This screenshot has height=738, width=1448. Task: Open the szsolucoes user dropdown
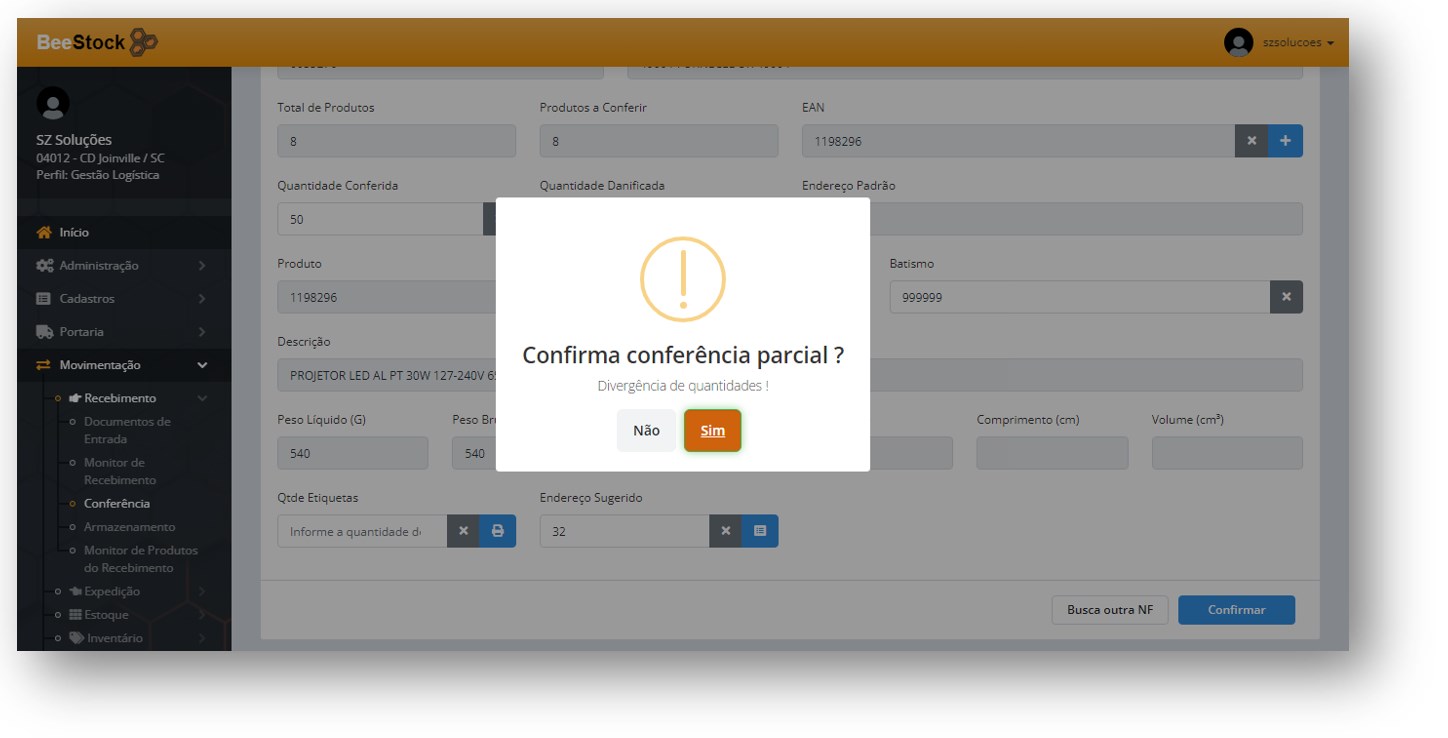tap(1298, 43)
